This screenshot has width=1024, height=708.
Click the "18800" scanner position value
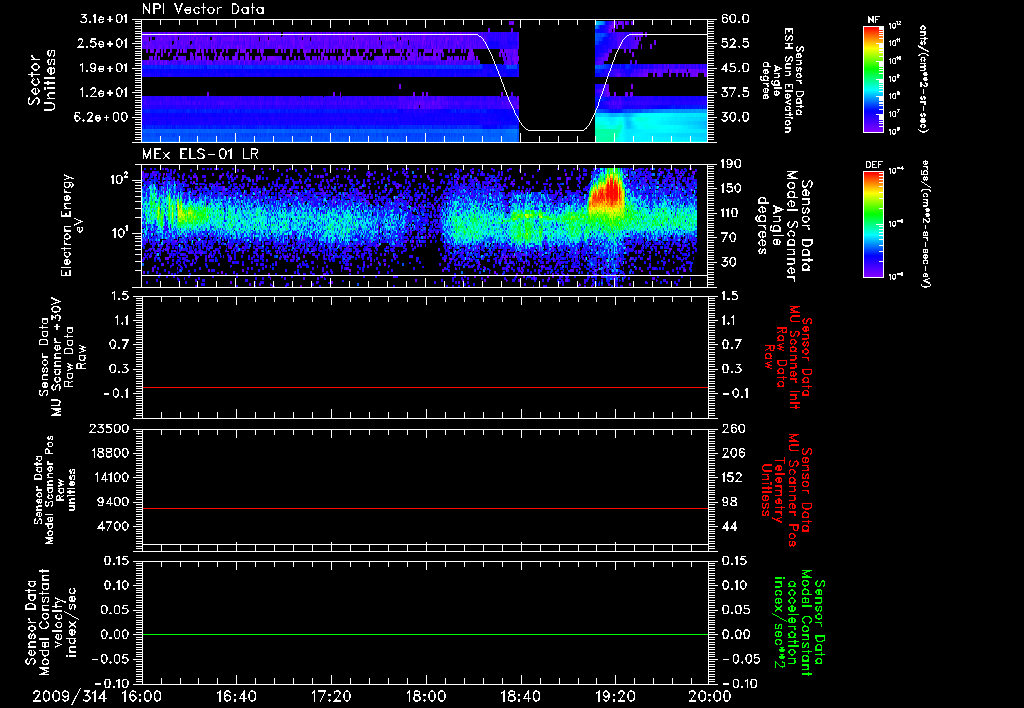pyautogui.click(x=108, y=453)
